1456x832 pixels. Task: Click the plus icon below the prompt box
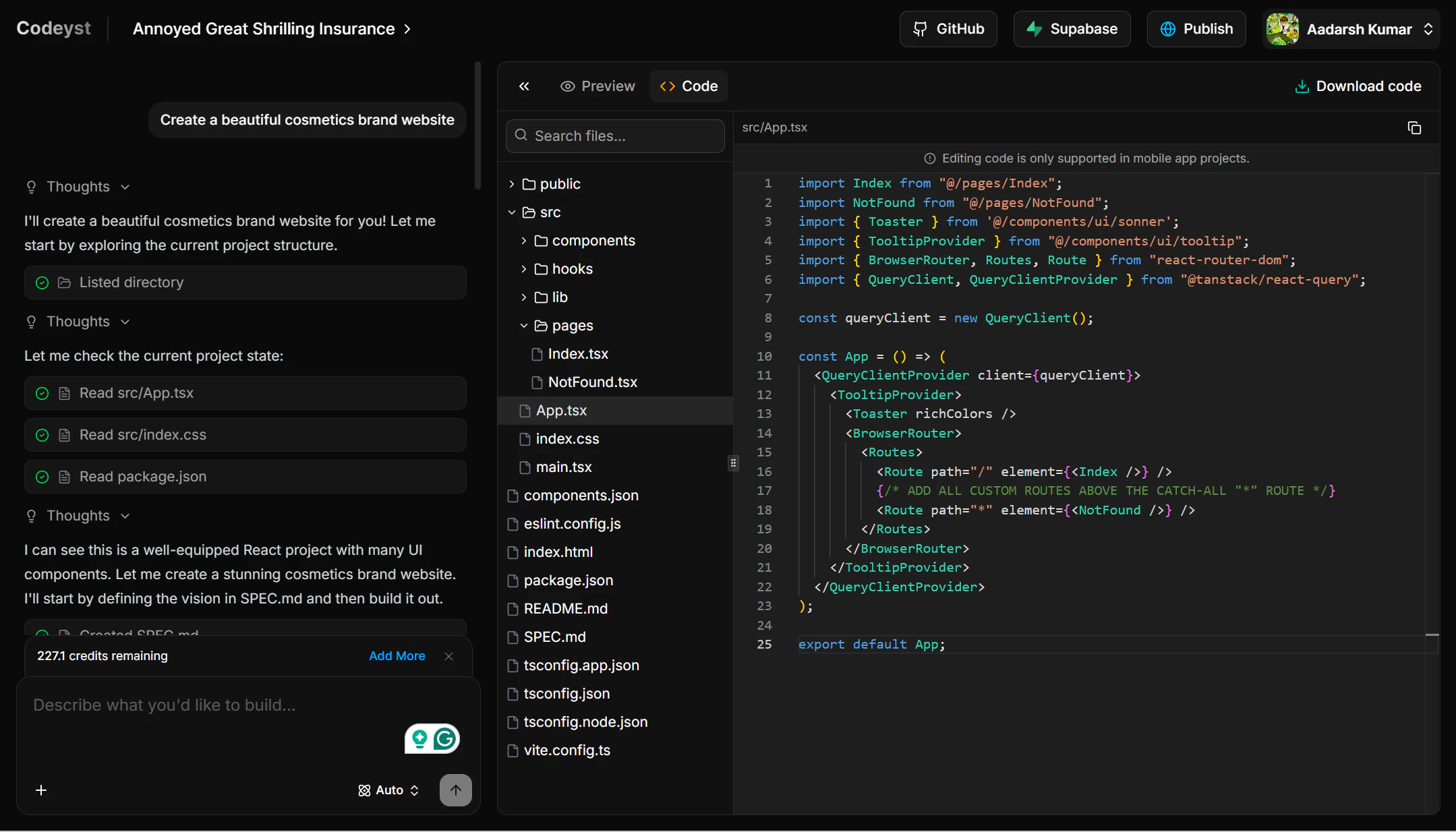pyautogui.click(x=41, y=790)
